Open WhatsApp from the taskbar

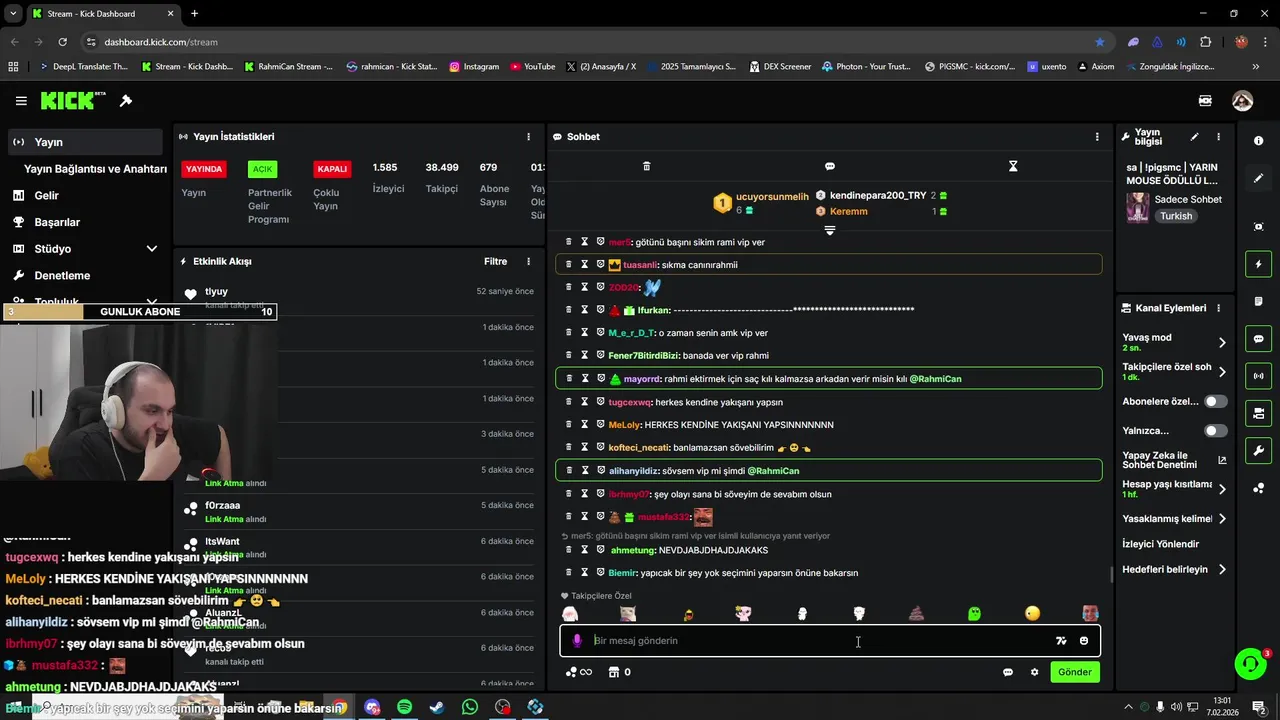(x=470, y=707)
